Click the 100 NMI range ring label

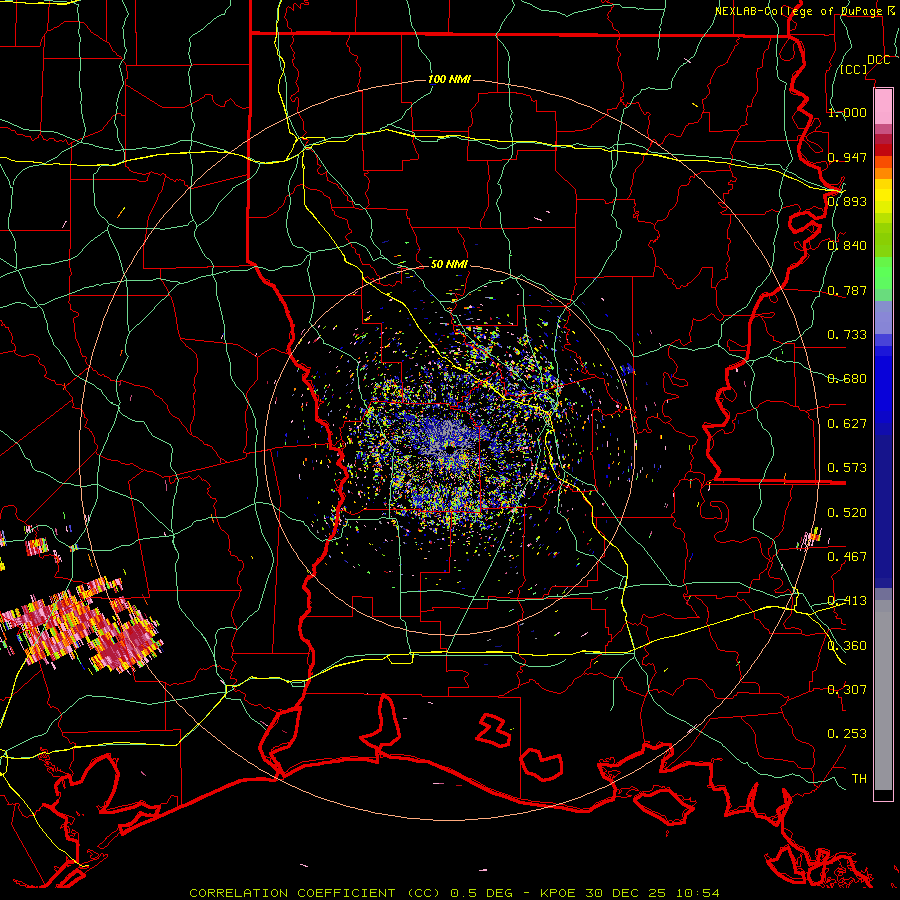click(449, 79)
